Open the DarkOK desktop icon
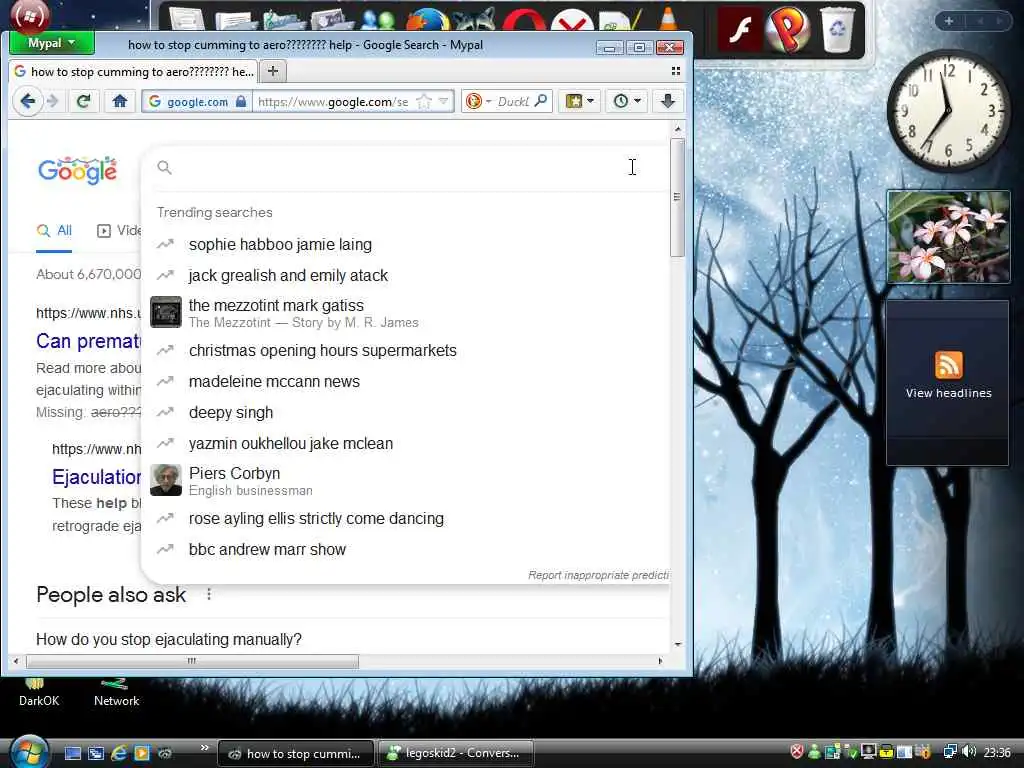1024x768 pixels. [x=39, y=694]
